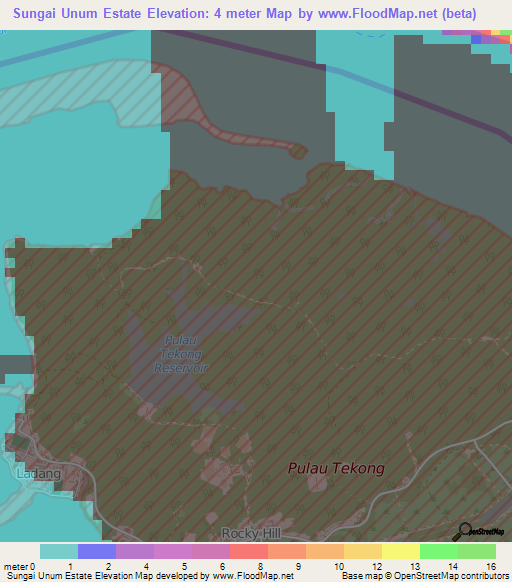The image size is (512, 582).
Task: Select the 2 meter purple legend swatch
Action: click(x=135, y=551)
